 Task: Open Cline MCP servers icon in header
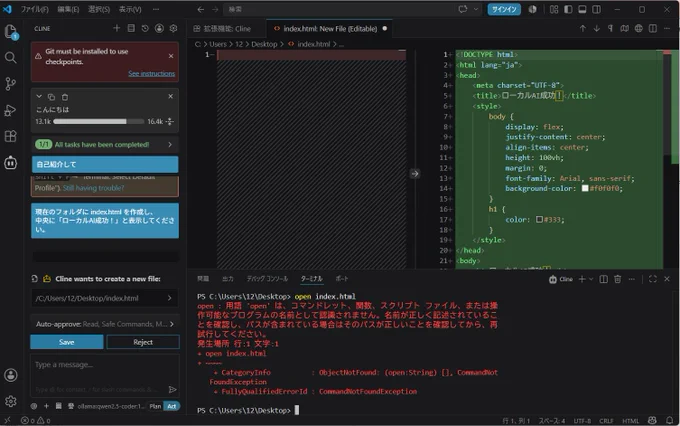pos(131,28)
